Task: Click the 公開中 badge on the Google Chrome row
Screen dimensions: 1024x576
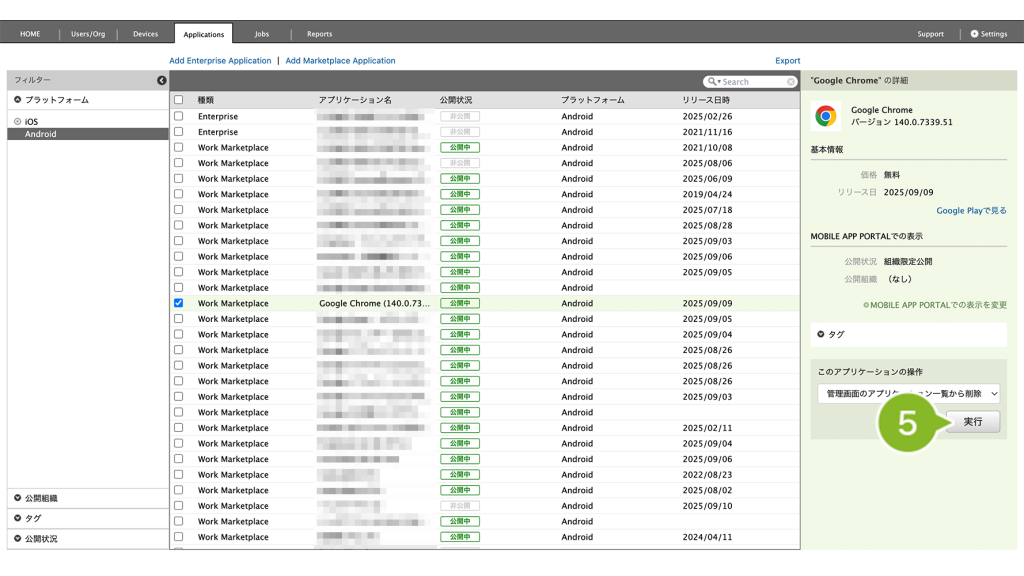Action: pyautogui.click(x=459, y=303)
